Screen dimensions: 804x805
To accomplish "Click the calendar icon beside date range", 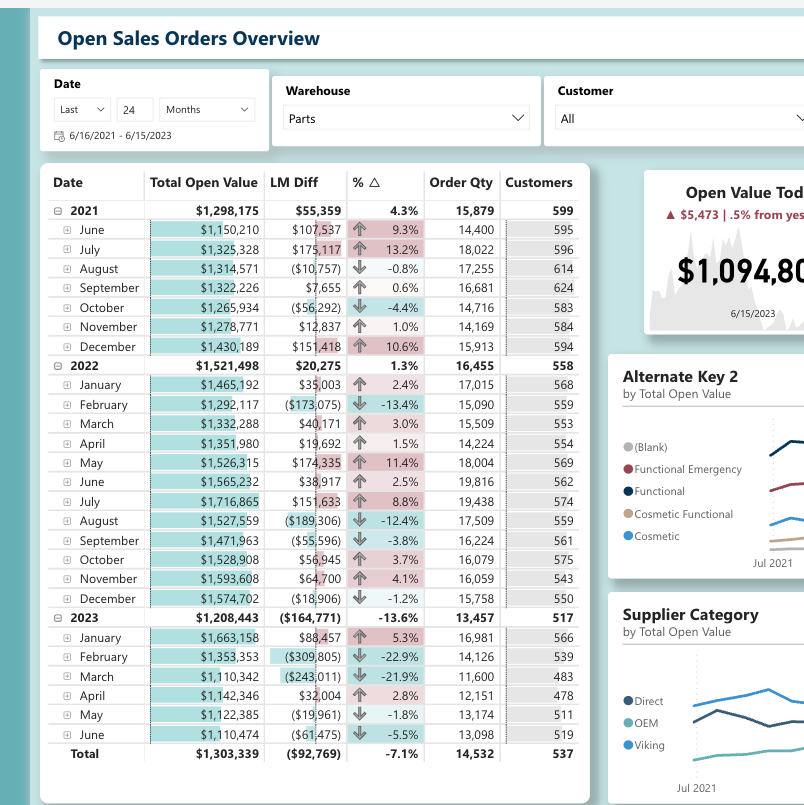I will [60, 136].
